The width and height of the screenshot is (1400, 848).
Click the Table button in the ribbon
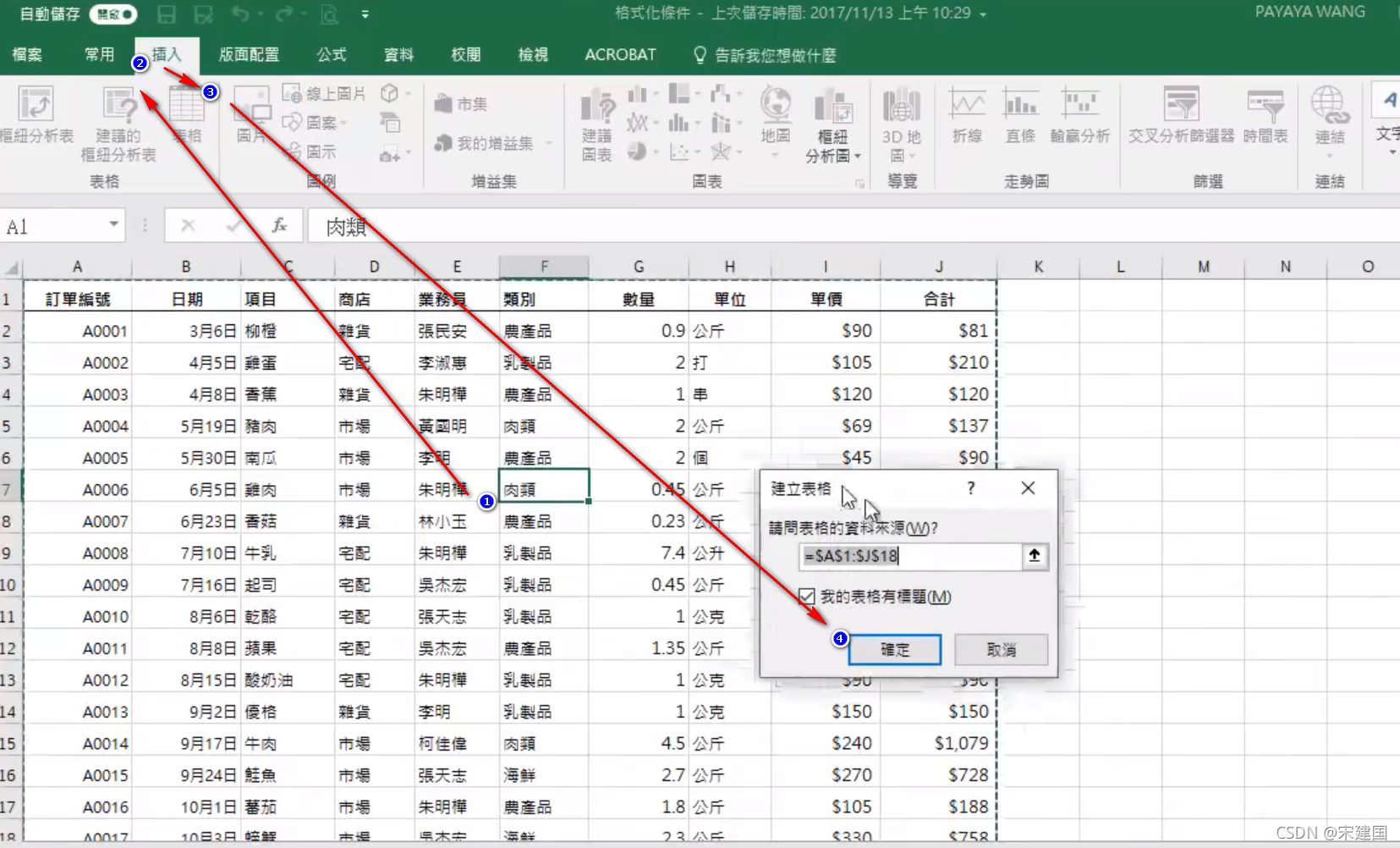point(186,114)
